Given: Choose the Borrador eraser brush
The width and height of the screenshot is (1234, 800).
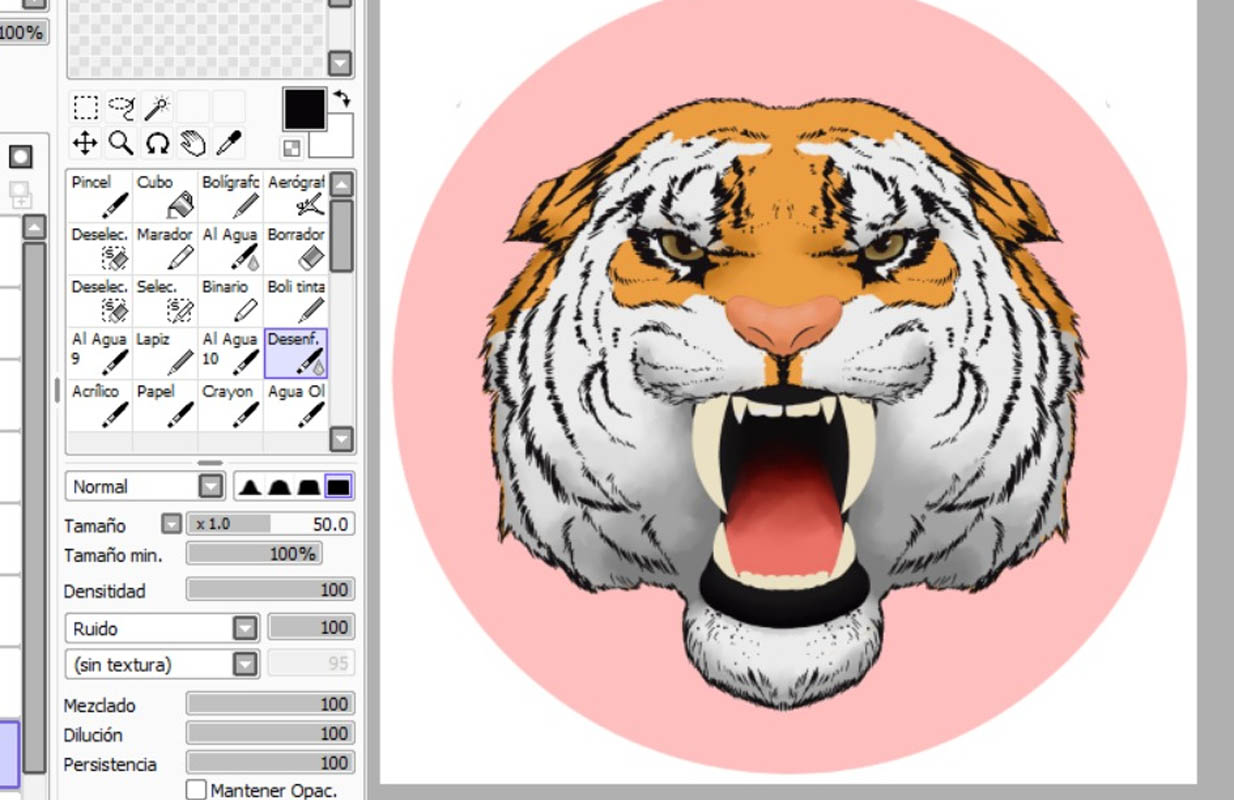Looking at the screenshot, I should coord(296,247).
